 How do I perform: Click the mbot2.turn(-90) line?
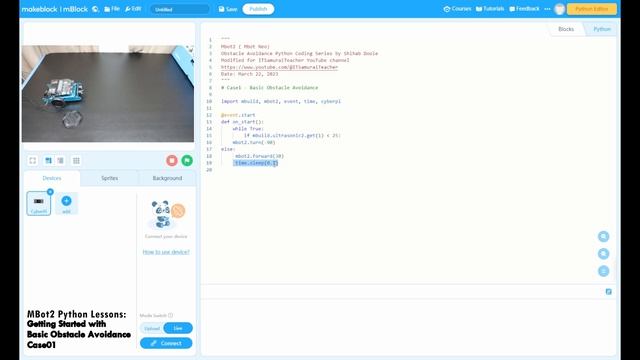(x=254, y=142)
